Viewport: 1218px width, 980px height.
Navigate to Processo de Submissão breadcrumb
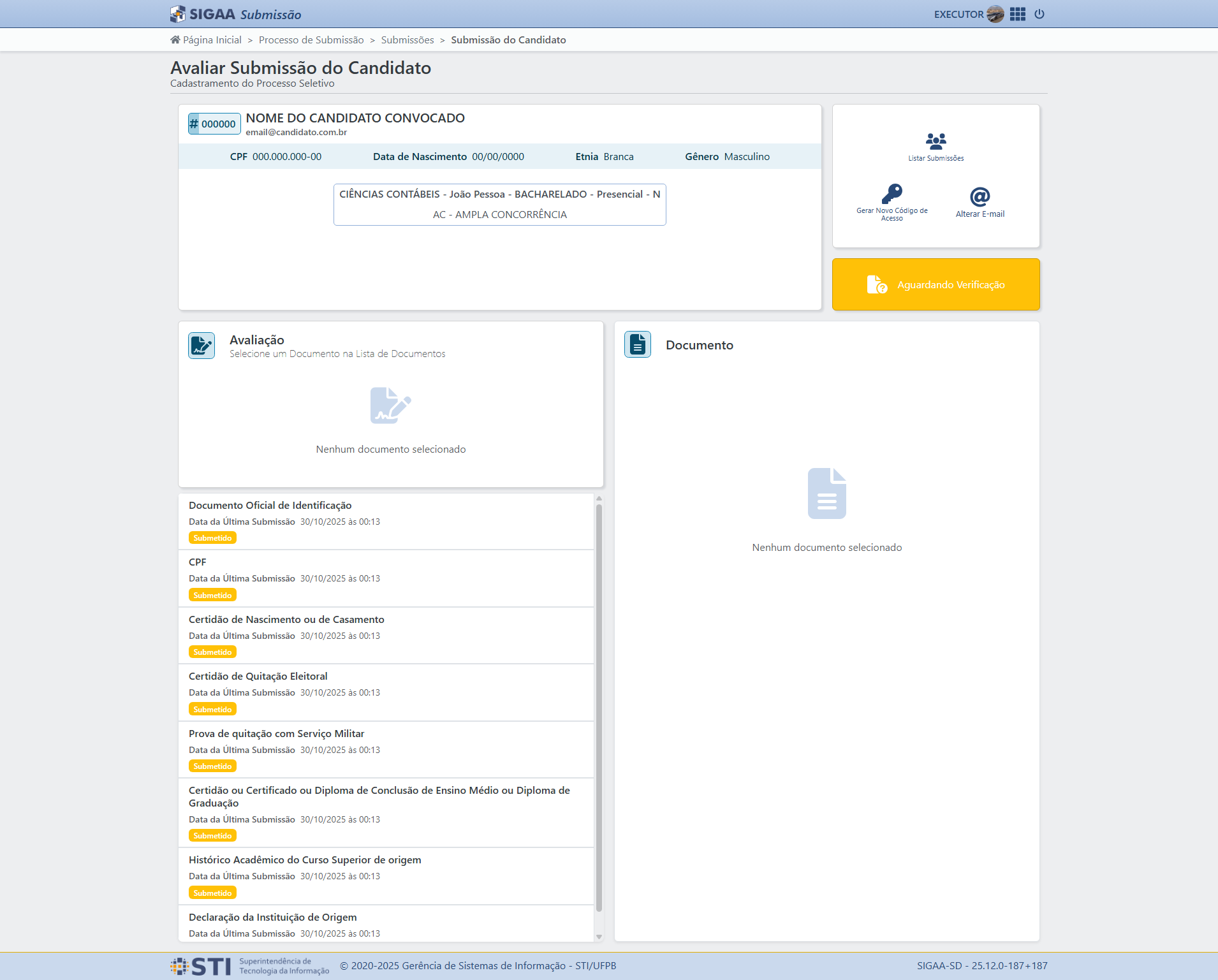[312, 40]
